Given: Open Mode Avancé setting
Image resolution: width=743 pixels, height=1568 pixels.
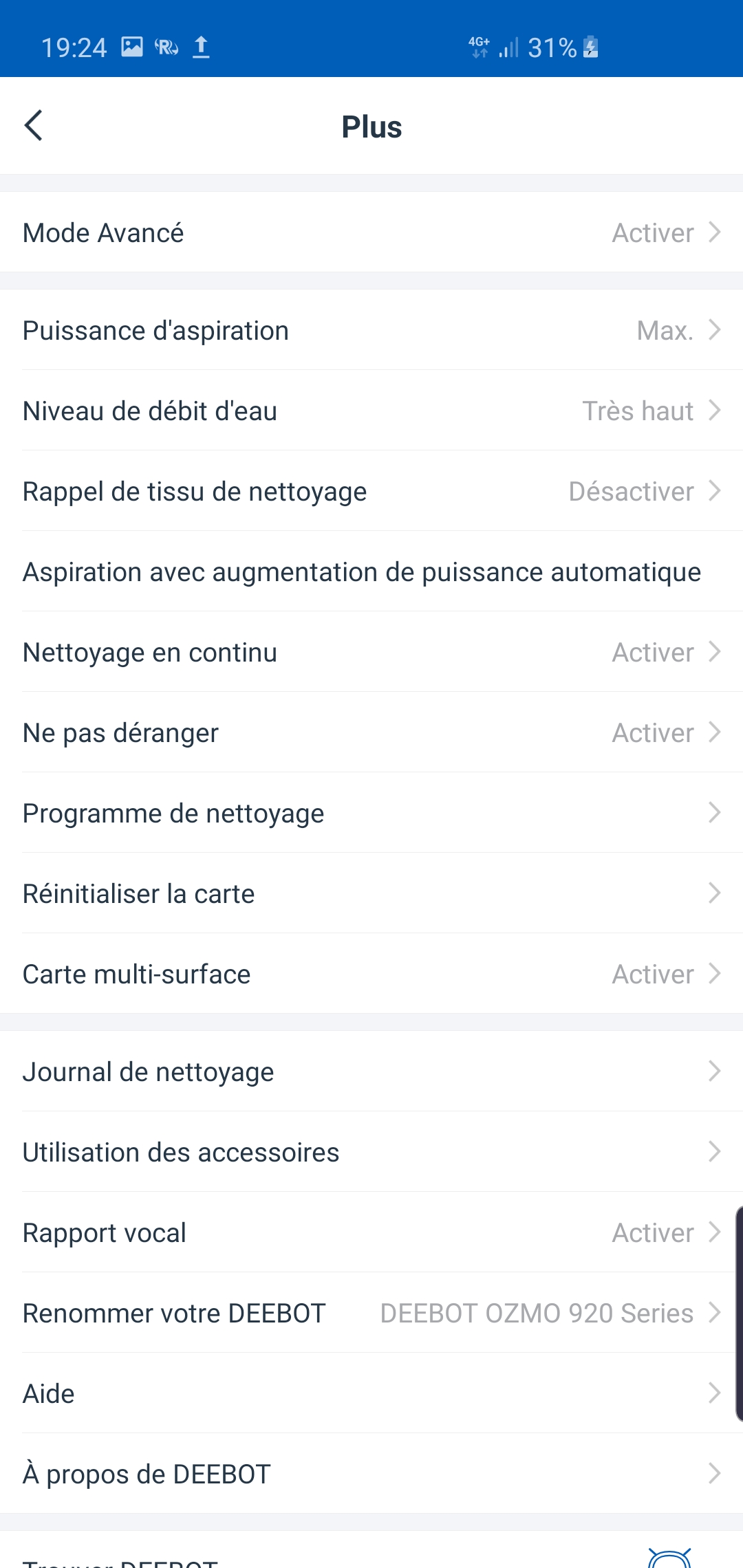Looking at the screenshot, I should (x=371, y=232).
